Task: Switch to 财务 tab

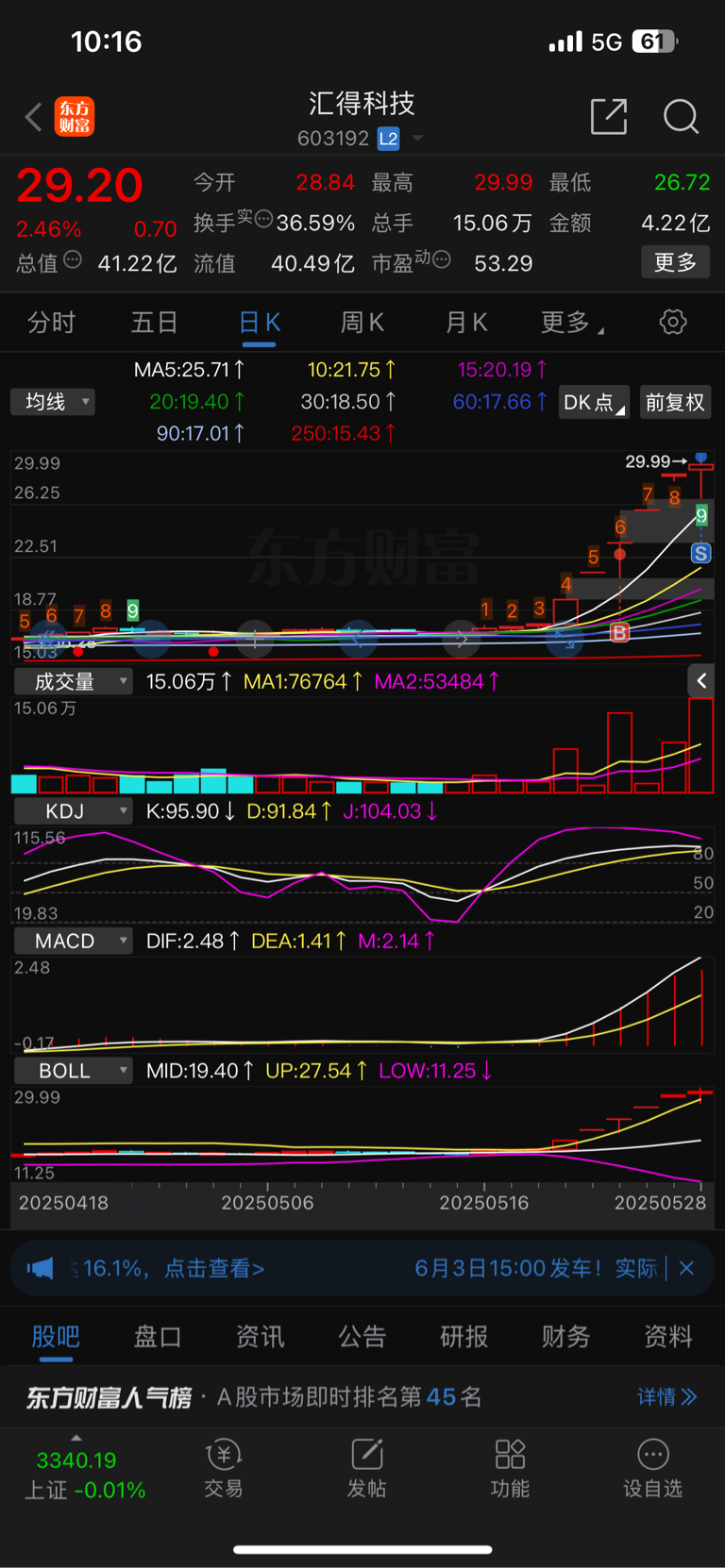Action: 566,1337
